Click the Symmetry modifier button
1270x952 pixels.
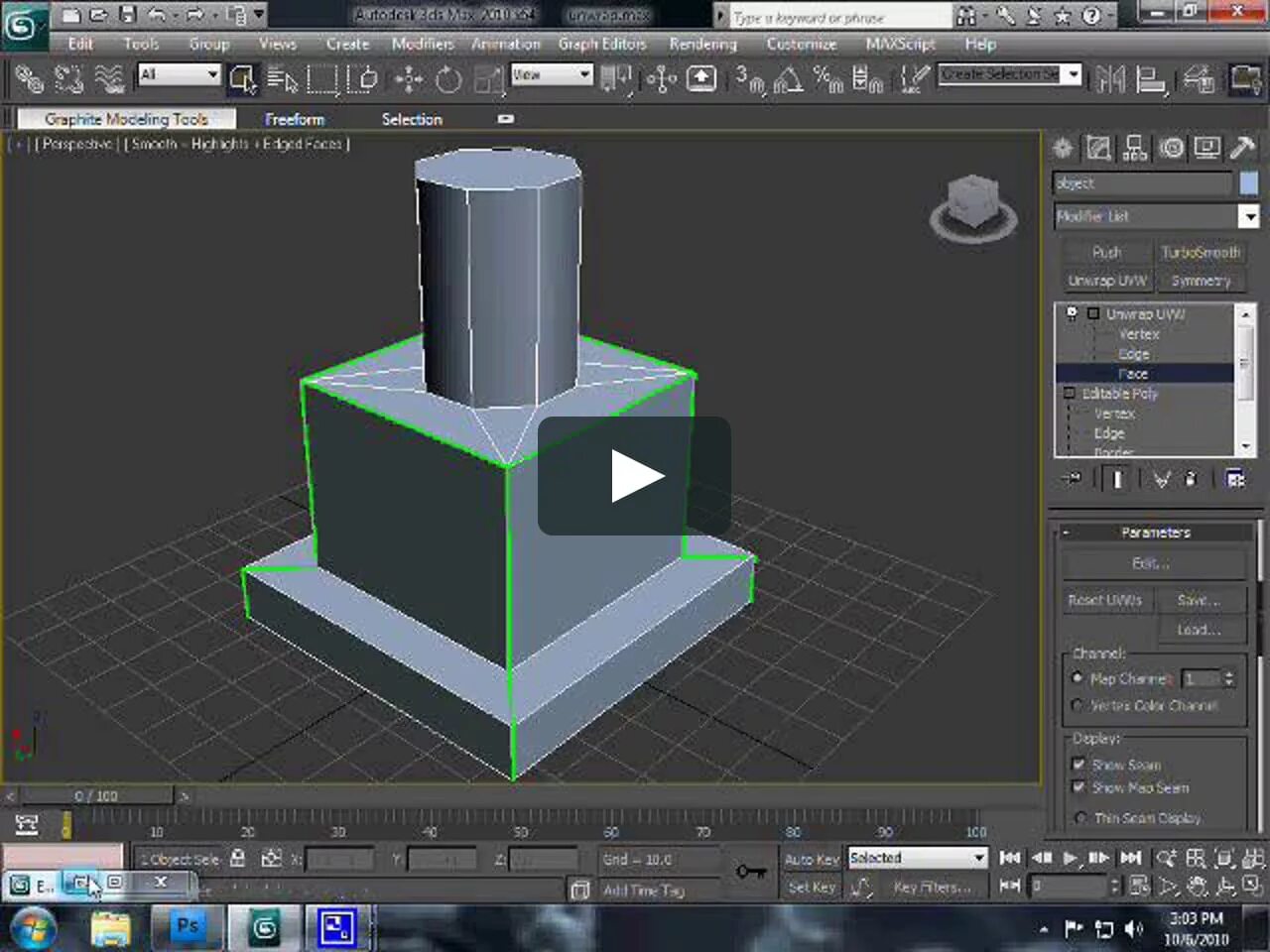point(1201,281)
